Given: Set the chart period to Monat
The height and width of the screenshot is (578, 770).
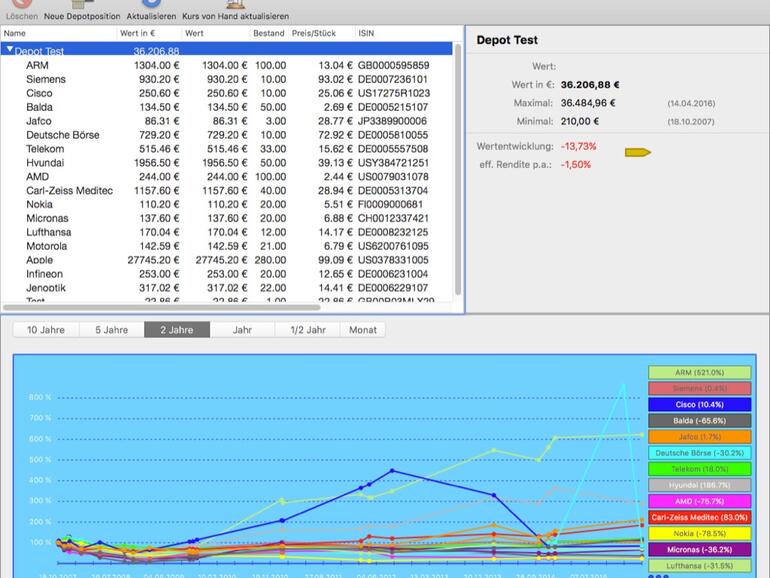Looking at the screenshot, I should (362, 329).
